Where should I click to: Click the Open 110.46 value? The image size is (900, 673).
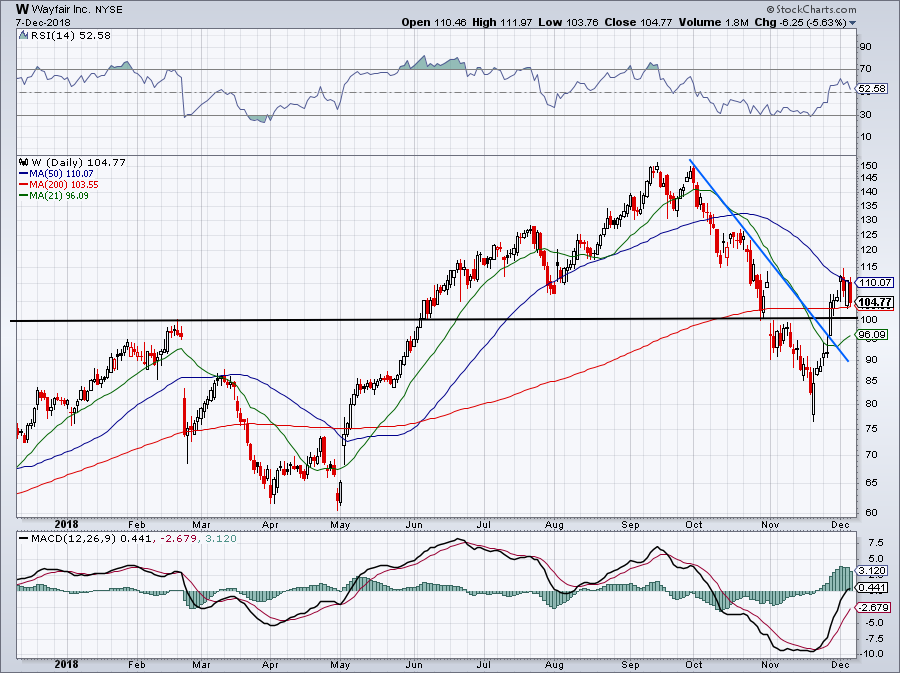tap(434, 22)
